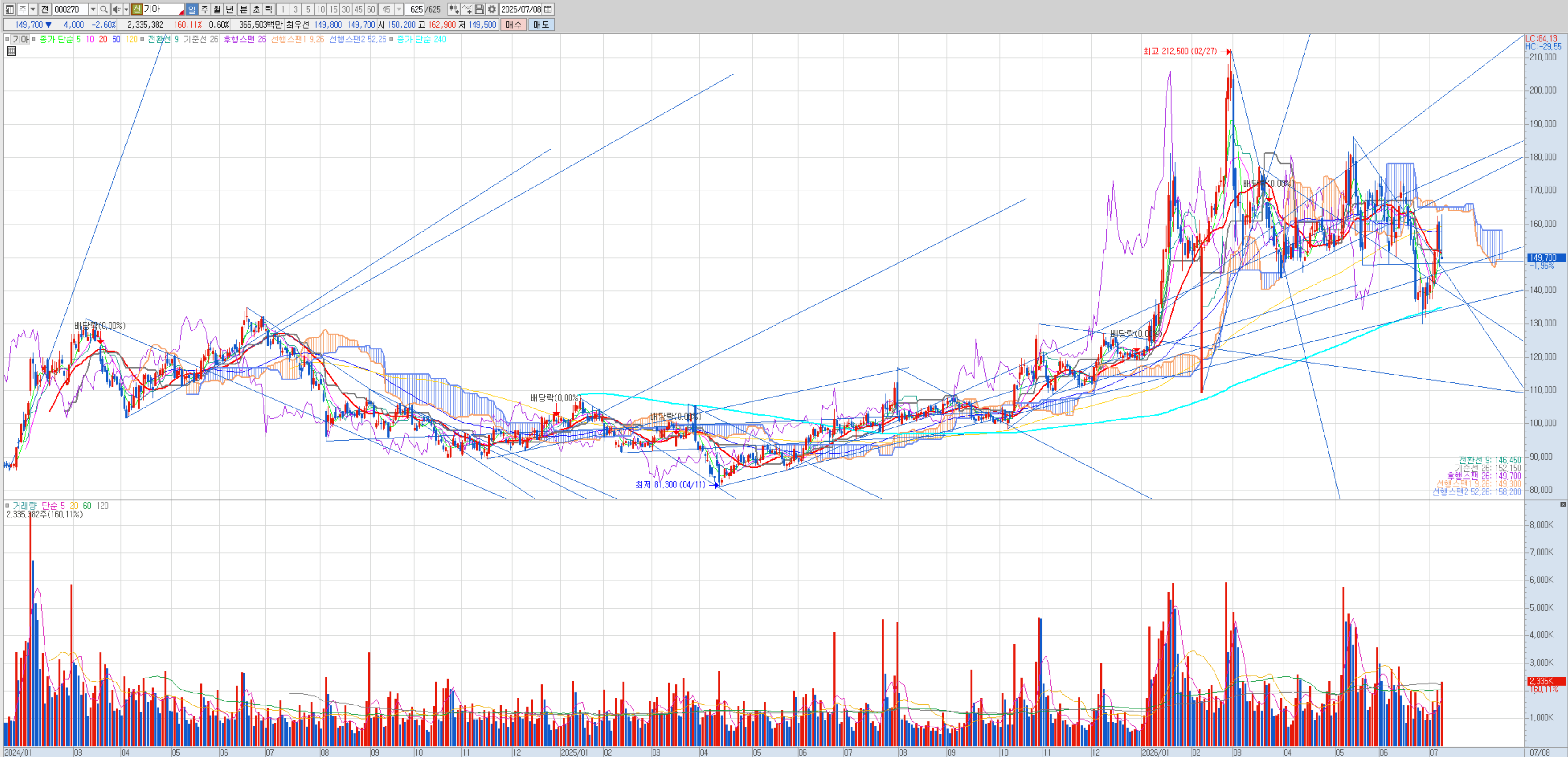The image size is (1568, 757).
Task: Save the chart with the floppy disk icon
Action: (479, 9)
